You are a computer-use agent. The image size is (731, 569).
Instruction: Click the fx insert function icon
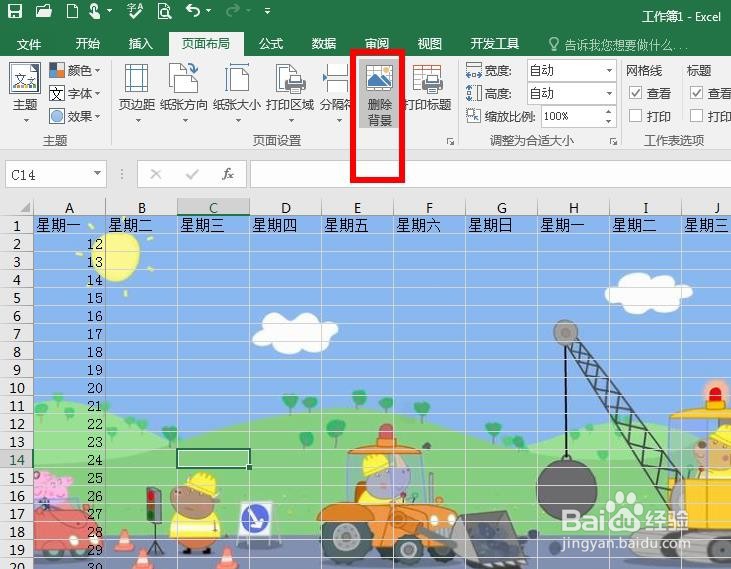point(228,174)
